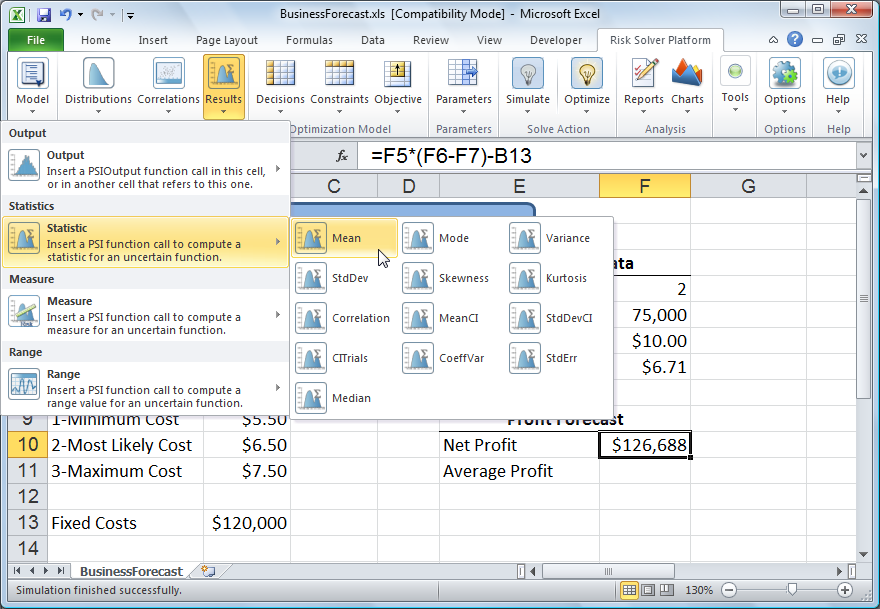Open the File backstage menu
880x609 pixels.
(x=36, y=40)
